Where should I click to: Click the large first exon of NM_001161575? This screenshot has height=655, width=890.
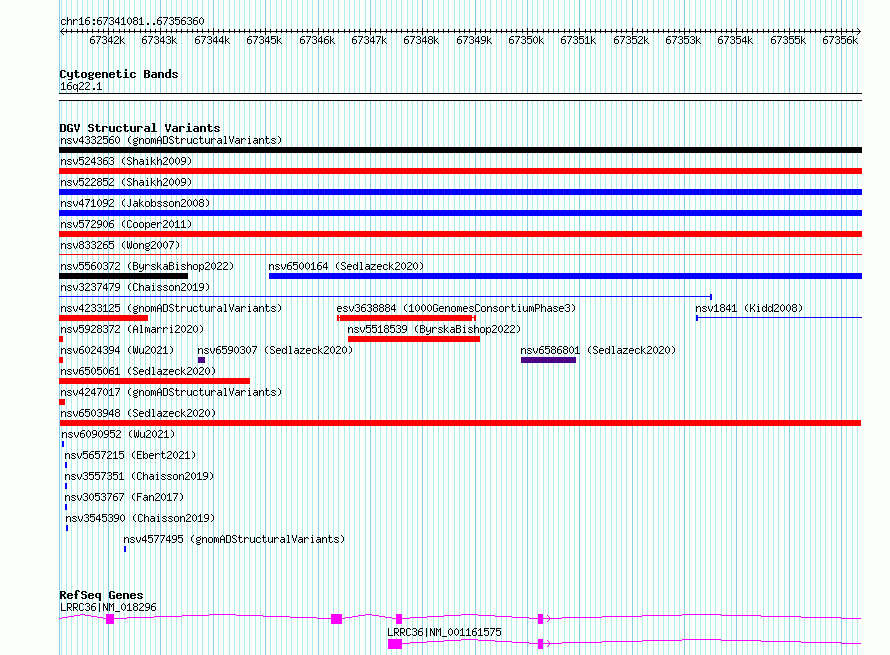395,644
